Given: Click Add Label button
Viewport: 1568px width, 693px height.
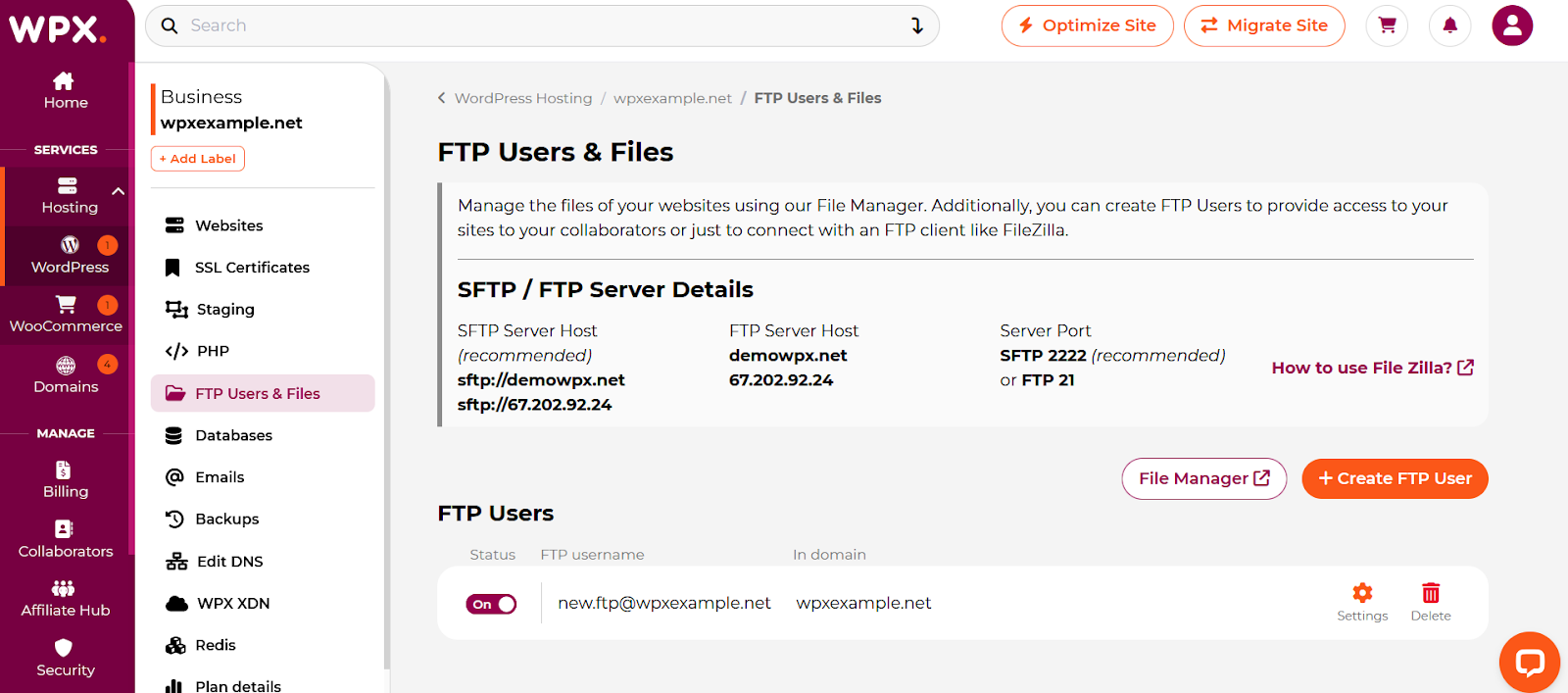Looking at the screenshot, I should tap(198, 159).
